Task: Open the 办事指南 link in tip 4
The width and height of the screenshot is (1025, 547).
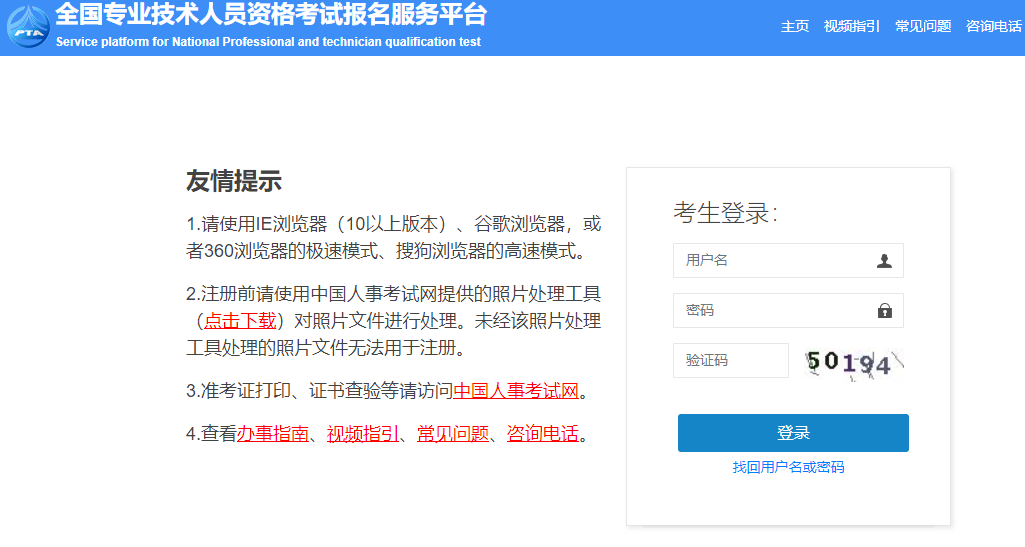Action: [272, 434]
